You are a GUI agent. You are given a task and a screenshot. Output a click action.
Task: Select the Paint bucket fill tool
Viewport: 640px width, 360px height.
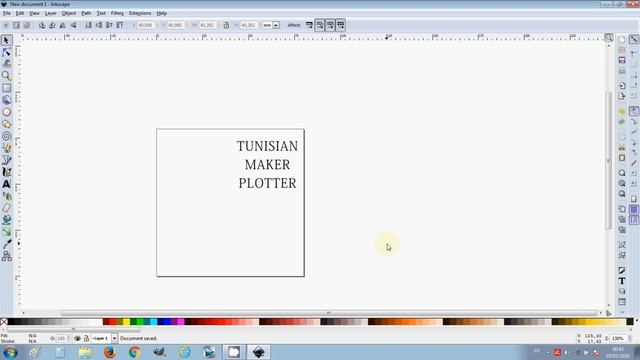6,220
